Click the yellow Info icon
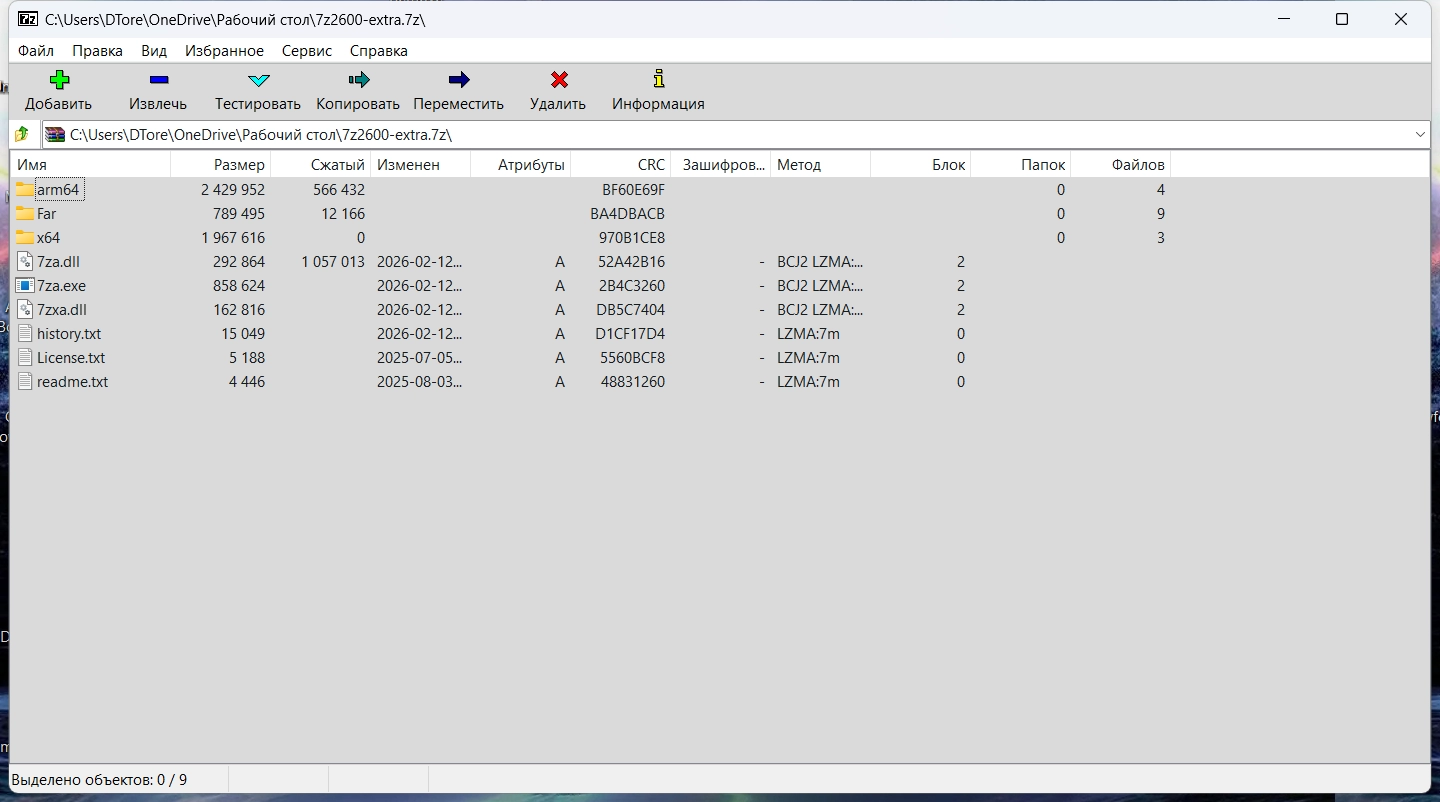 (658, 79)
